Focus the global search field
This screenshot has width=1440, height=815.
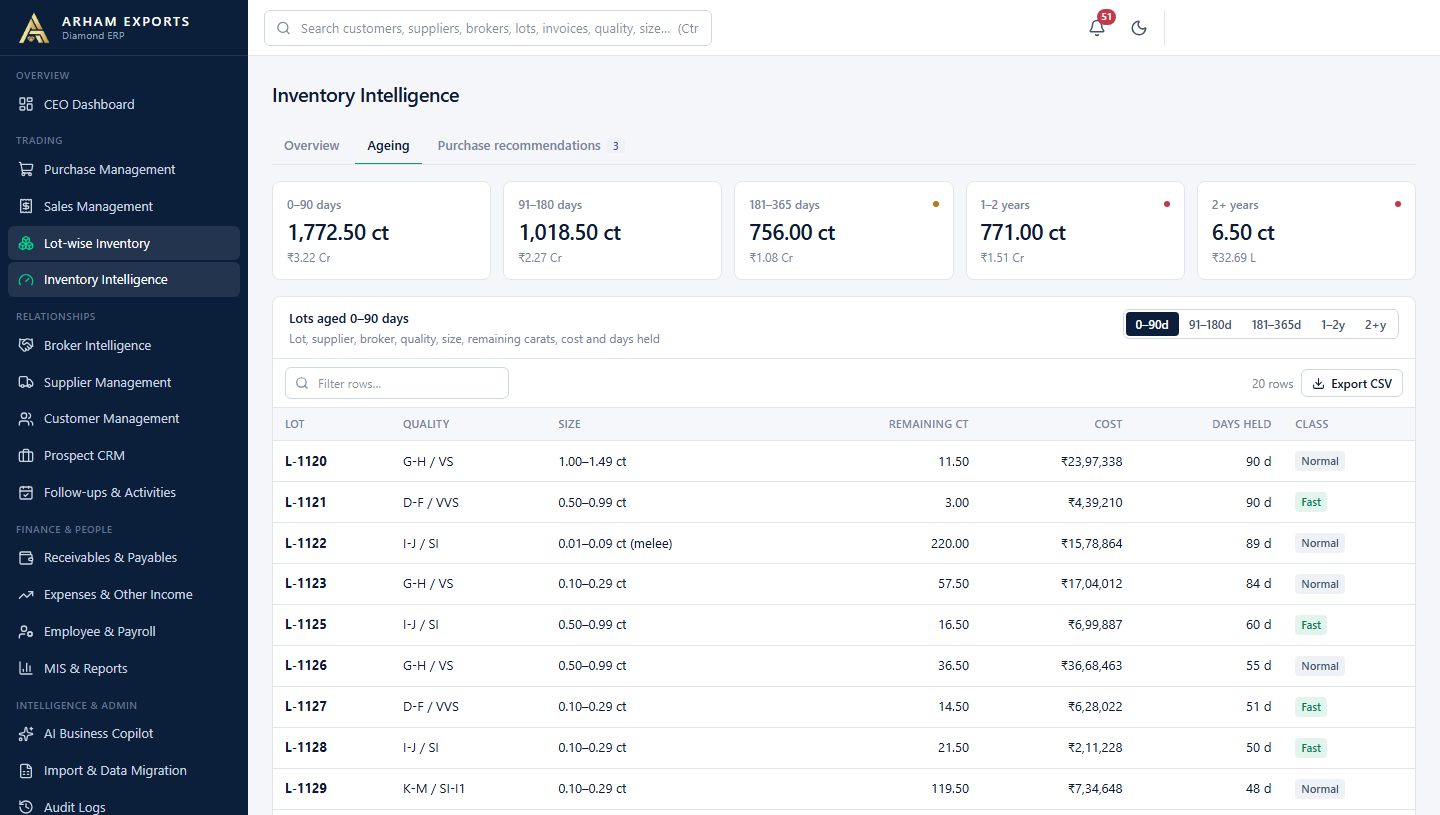point(488,29)
